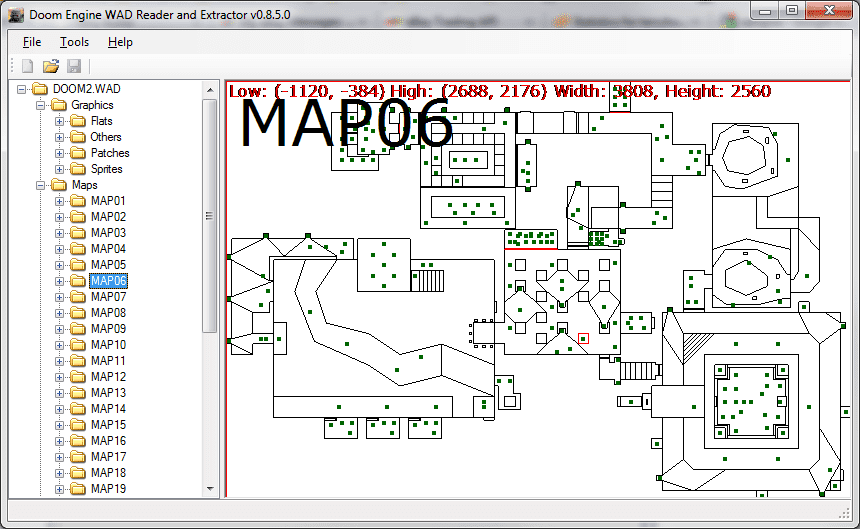Select MAP08 in the tree
The height and width of the screenshot is (529, 860).
click(109, 312)
